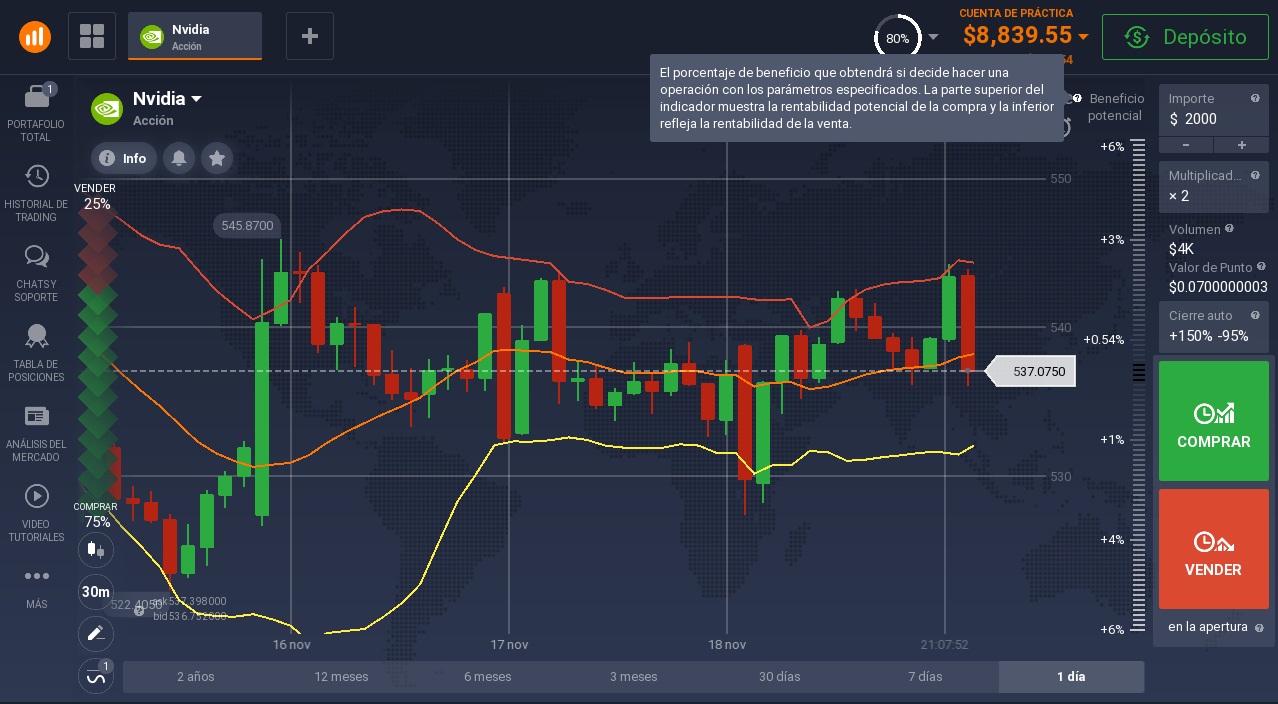Viewport: 1278px width, 704px height.
Task: Select the 12 meses time range
Action: [x=342, y=677]
